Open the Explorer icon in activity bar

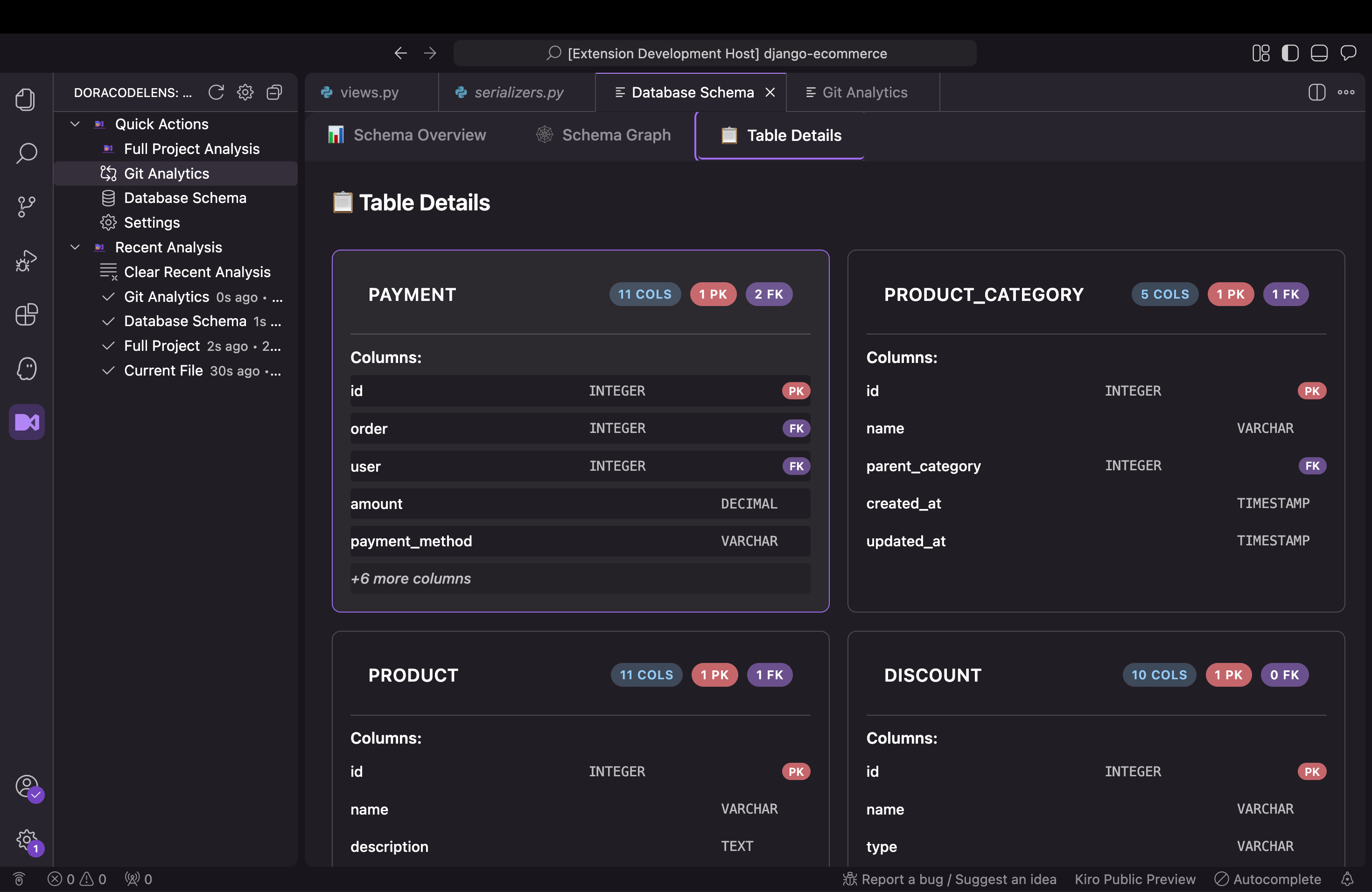[25, 100]
